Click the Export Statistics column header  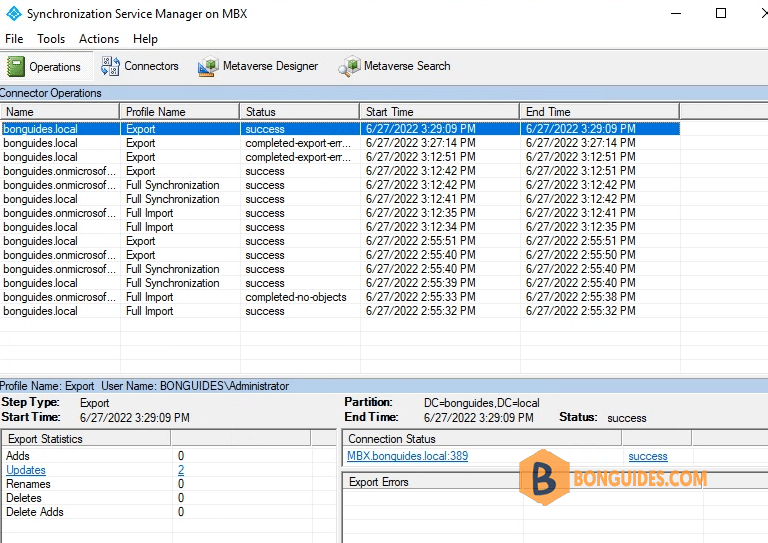86,439
